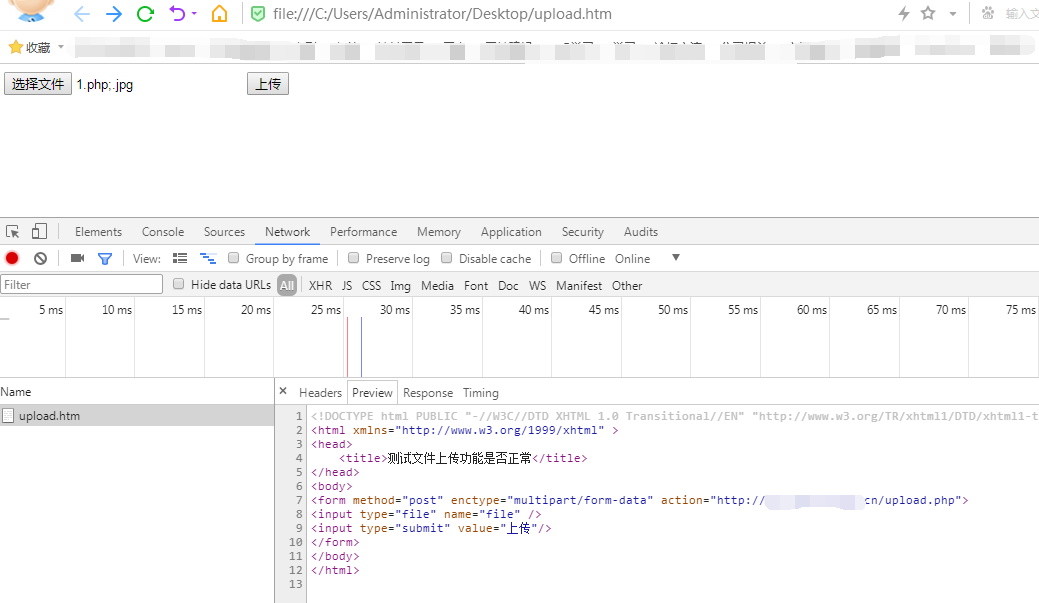Toggle the device toolbar in DevTools
Viewport: 1039px width, 603px height.
click(38, 231)
